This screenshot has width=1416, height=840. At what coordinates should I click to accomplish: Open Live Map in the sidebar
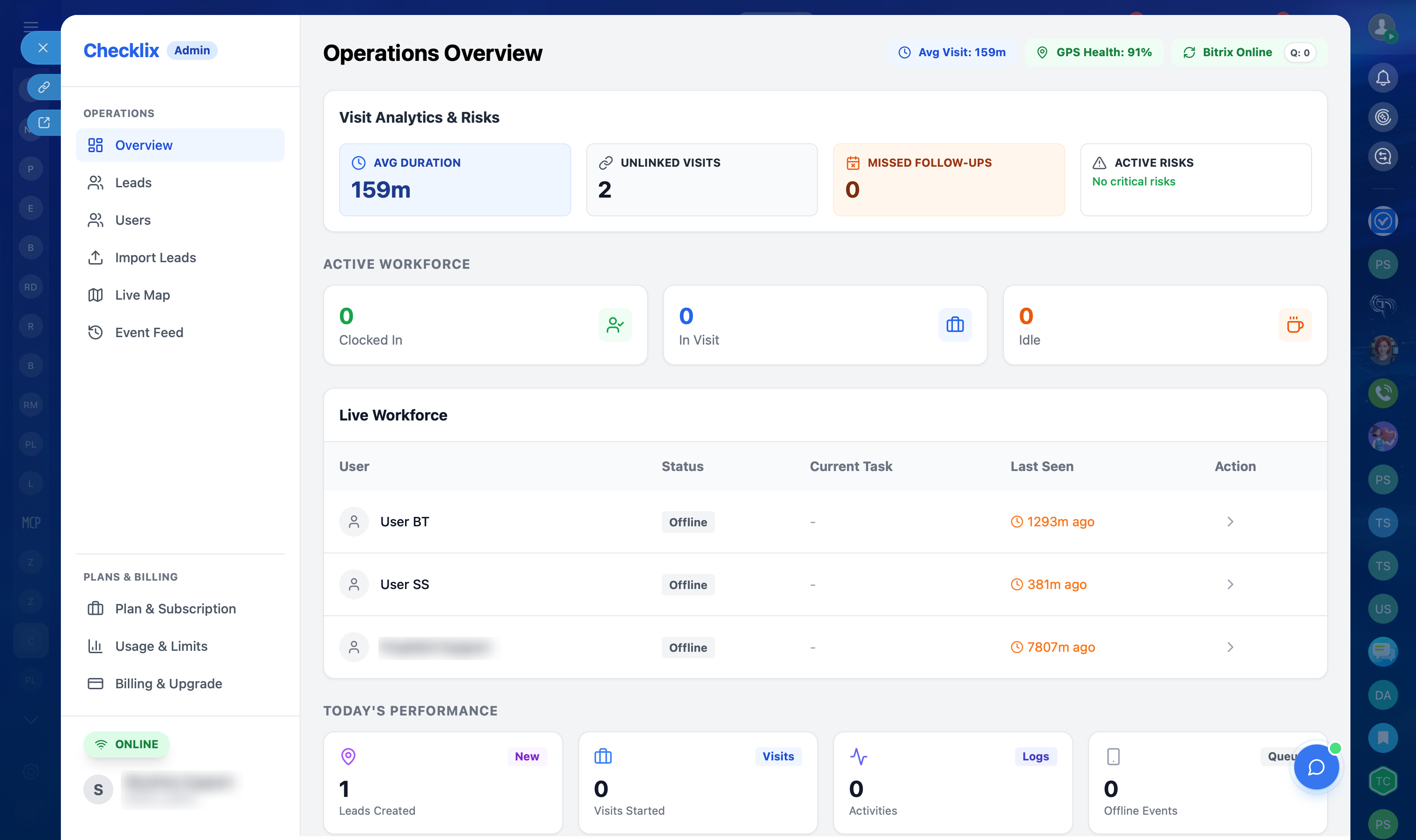[x=142, y=295]
